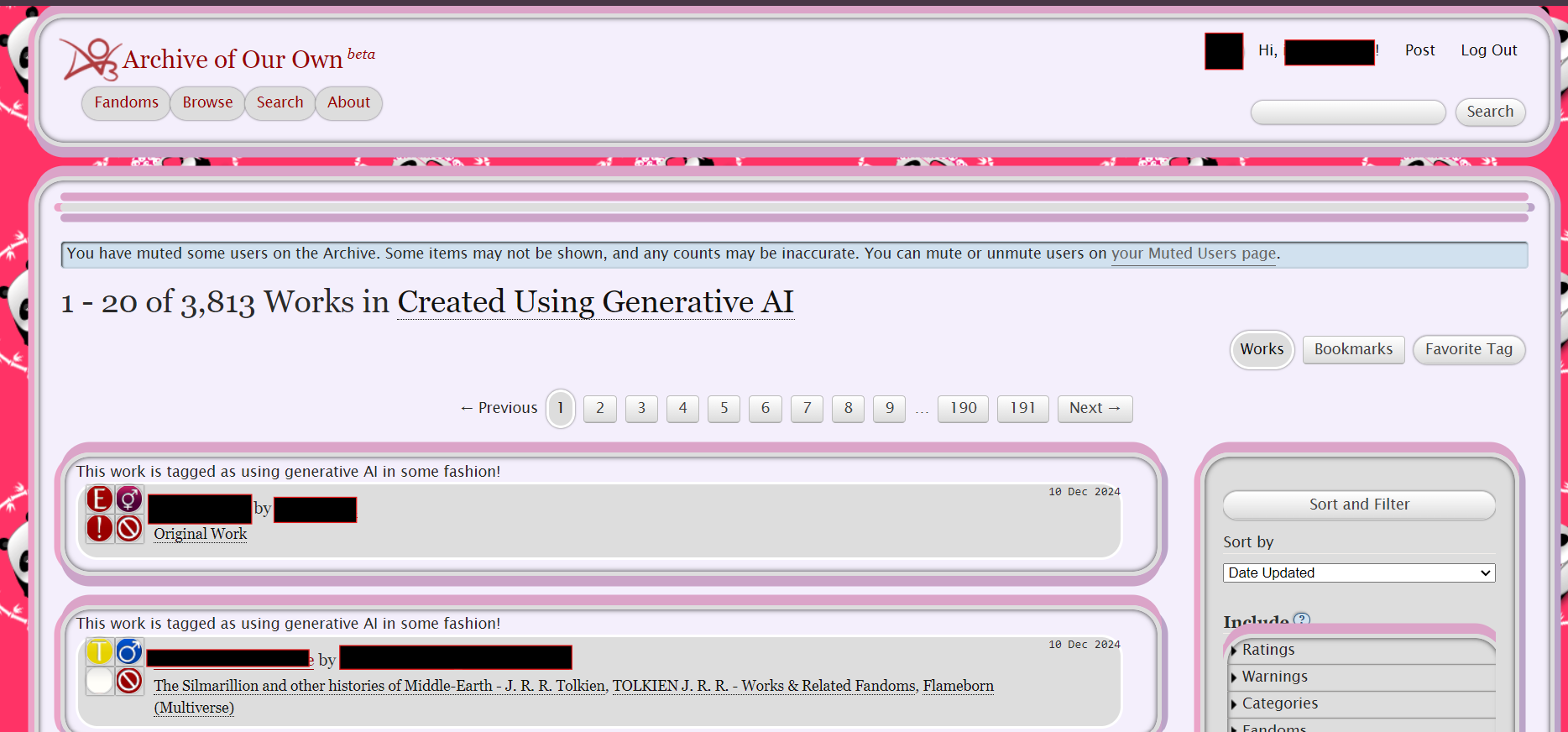1568x732 pixels.
Task: Open the first work's redacted author link
Action: pos(316,510)
